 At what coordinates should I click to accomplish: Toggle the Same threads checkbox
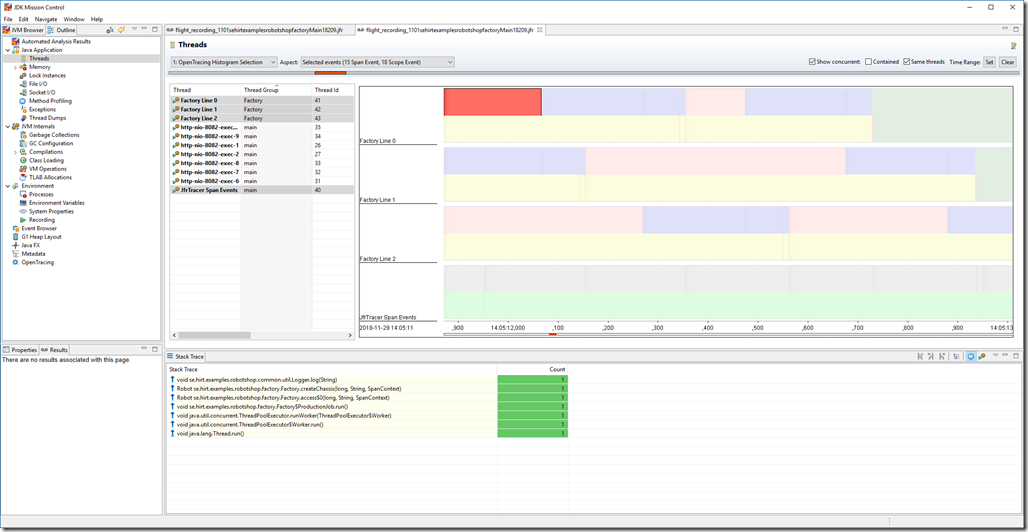point(906,62)
